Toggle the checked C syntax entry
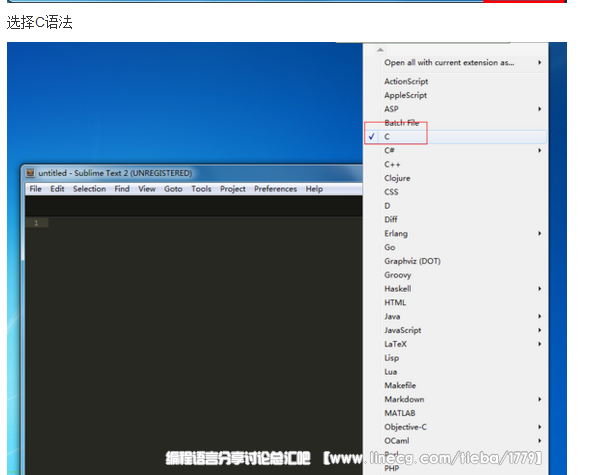 coord(455,137)
